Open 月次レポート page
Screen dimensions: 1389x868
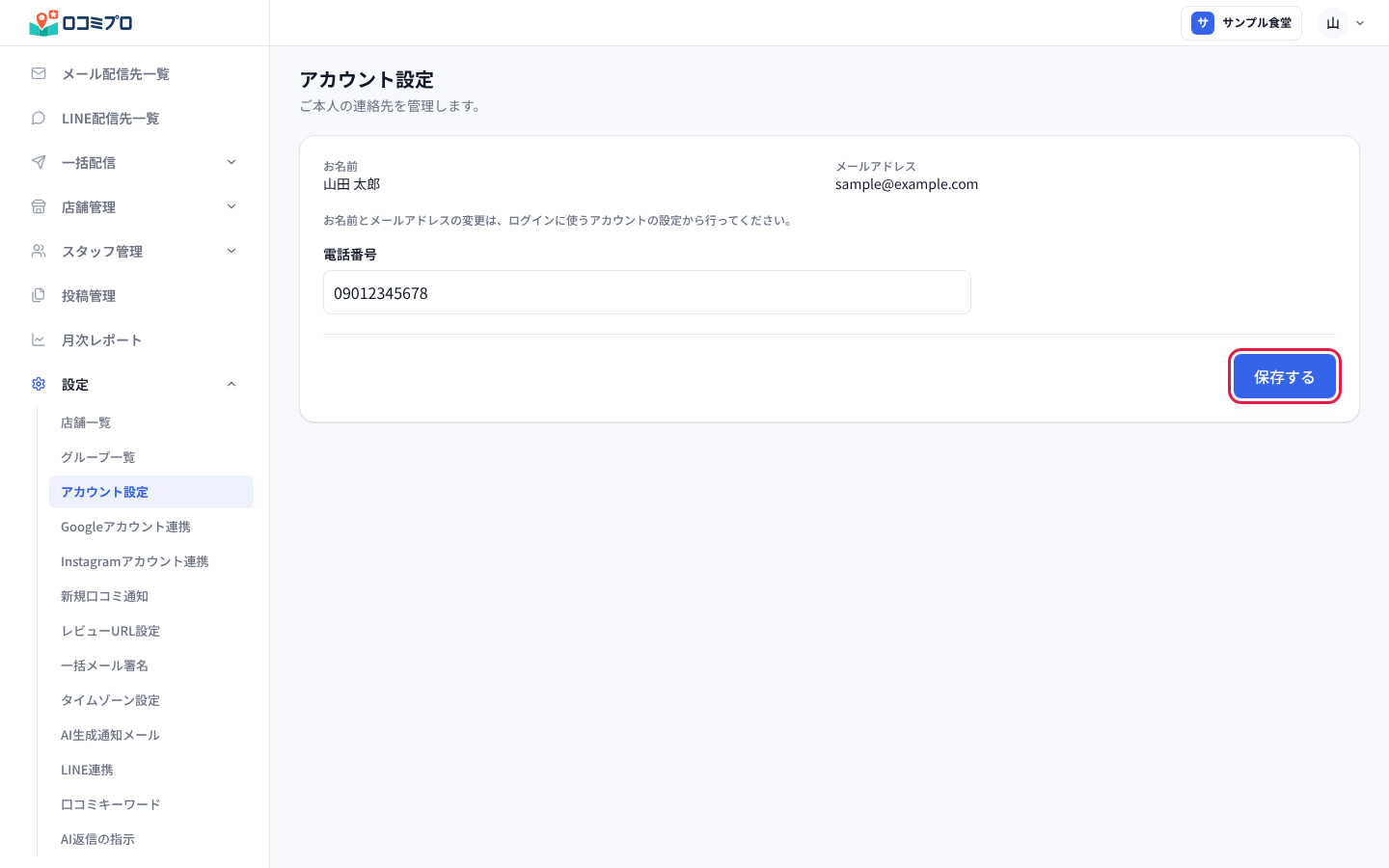pos(135,340)
